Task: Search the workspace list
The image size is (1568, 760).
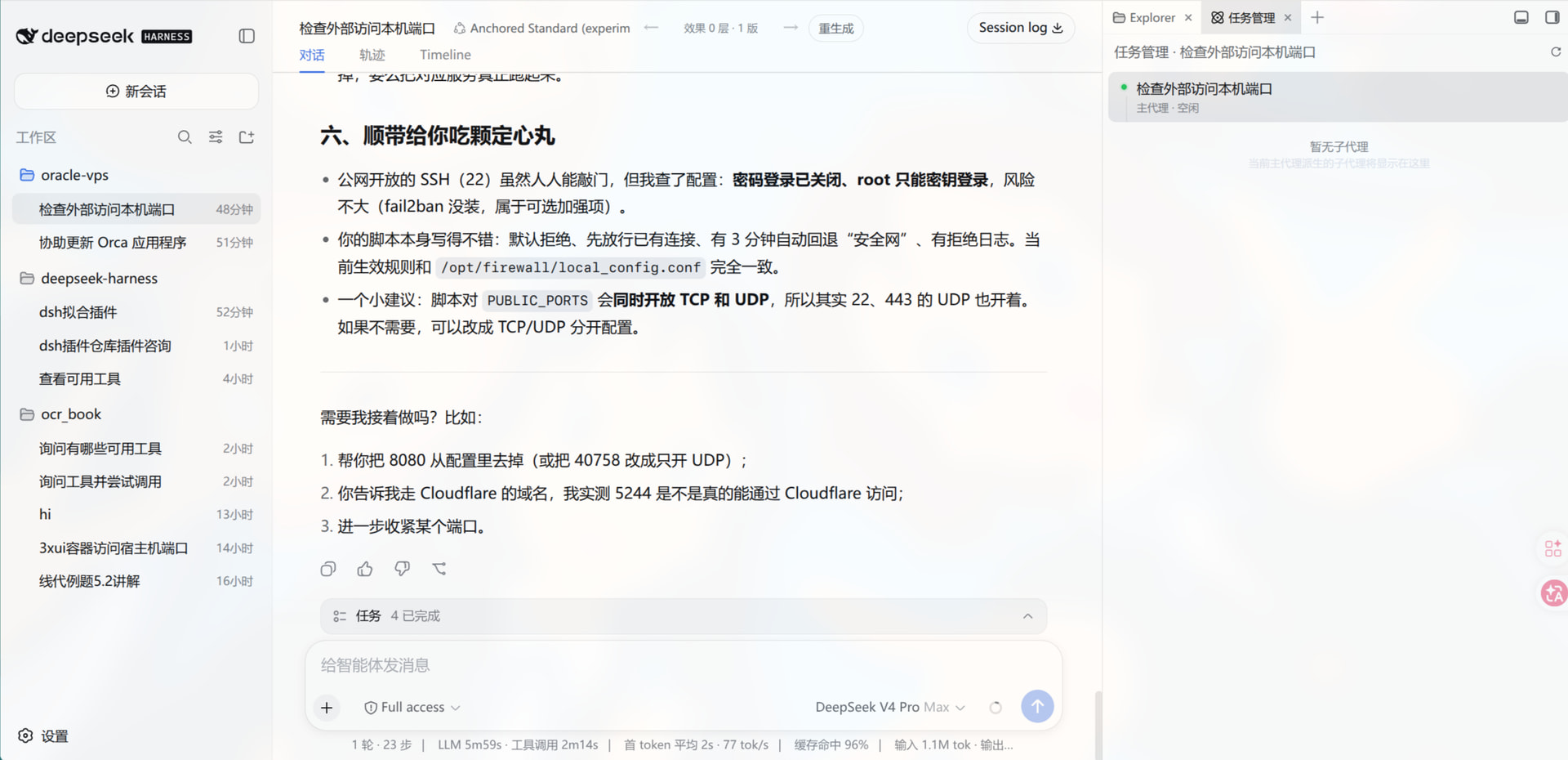Action: pyautogui.click(x=185, y=137)
